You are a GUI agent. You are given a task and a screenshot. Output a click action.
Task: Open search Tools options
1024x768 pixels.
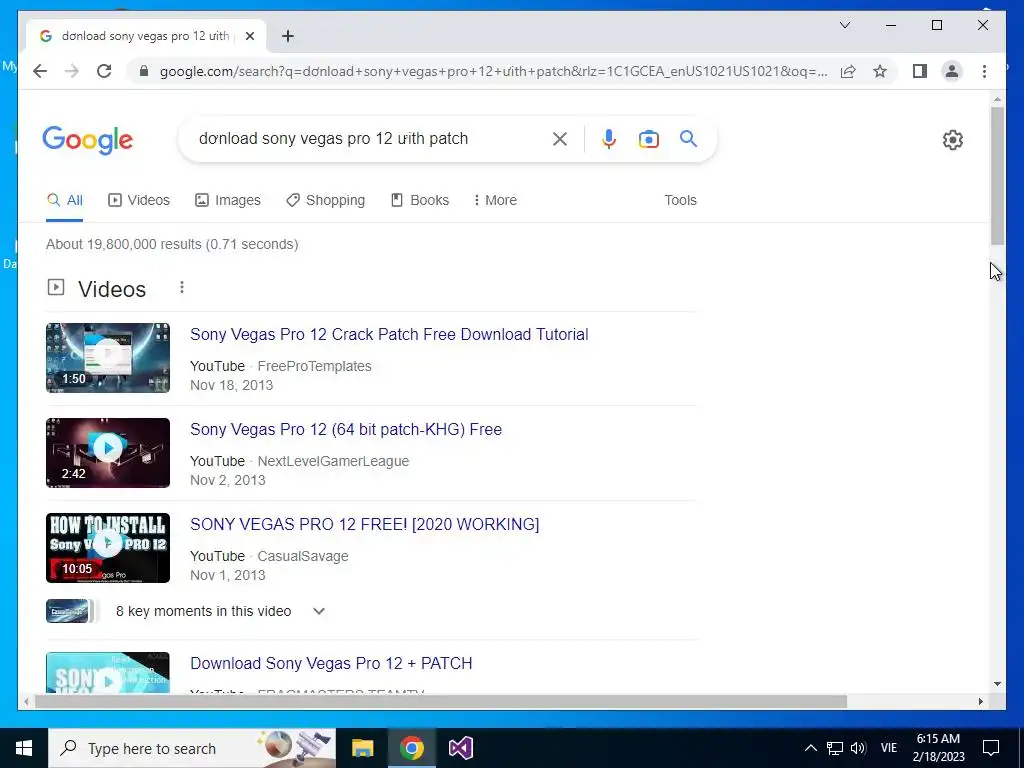(x=680, y=200)
